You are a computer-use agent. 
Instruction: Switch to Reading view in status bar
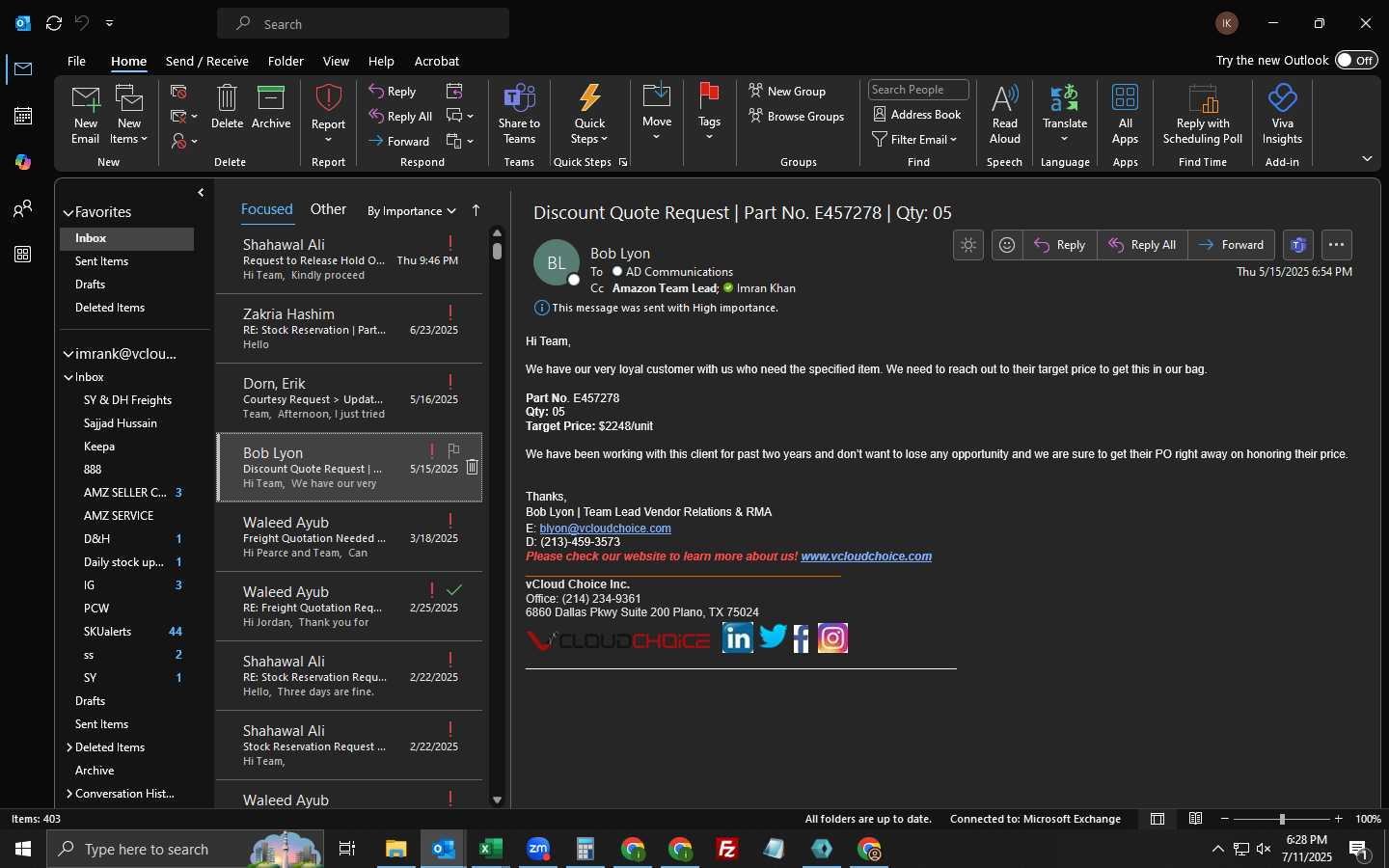[x=1195, y=819]
